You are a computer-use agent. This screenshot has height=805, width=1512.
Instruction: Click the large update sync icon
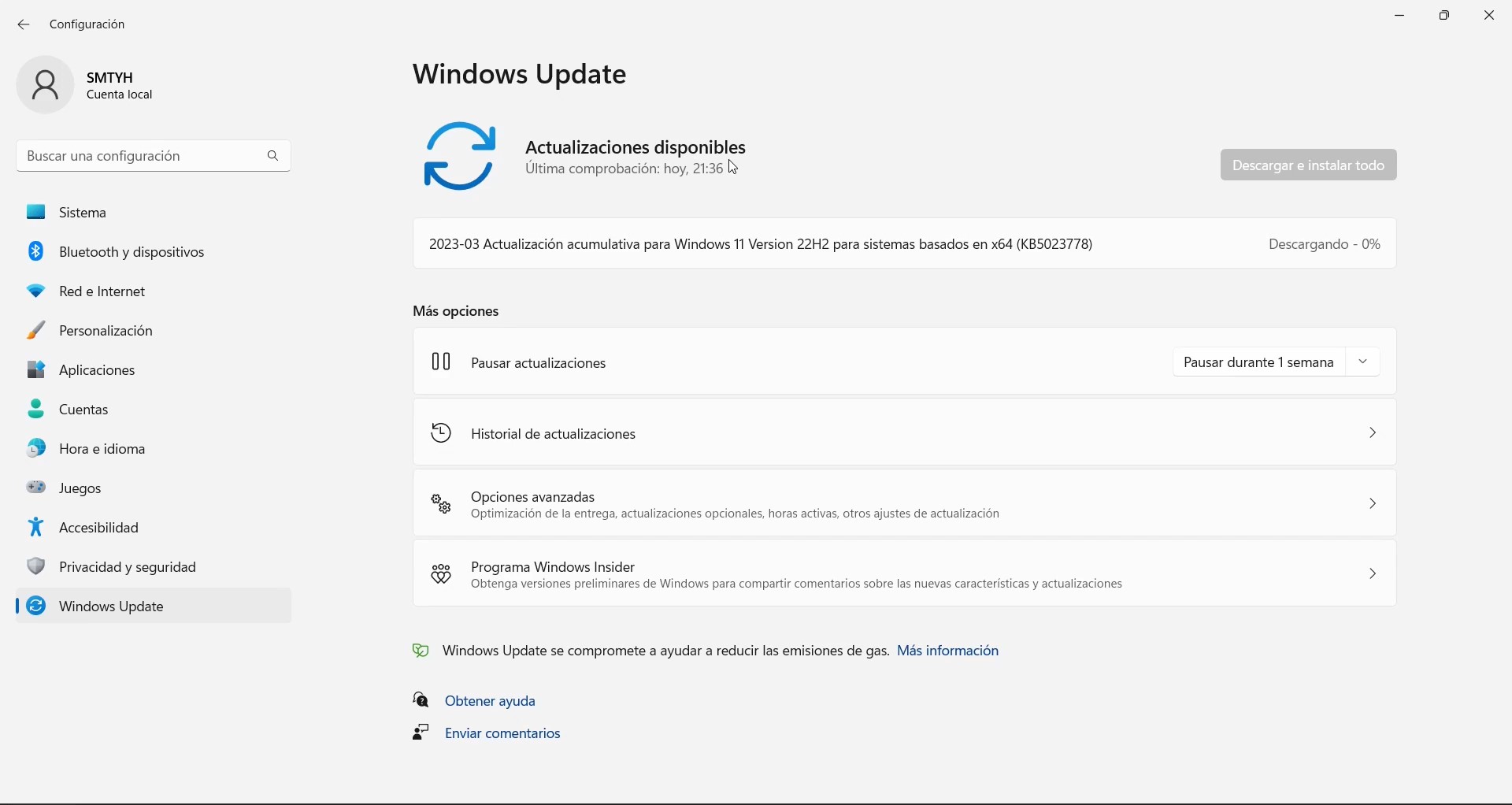tap(460, 156)
